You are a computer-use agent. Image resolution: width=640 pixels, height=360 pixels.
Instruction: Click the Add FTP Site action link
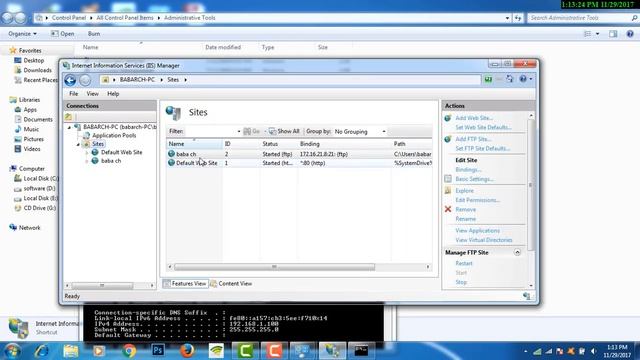click(473, 139)
